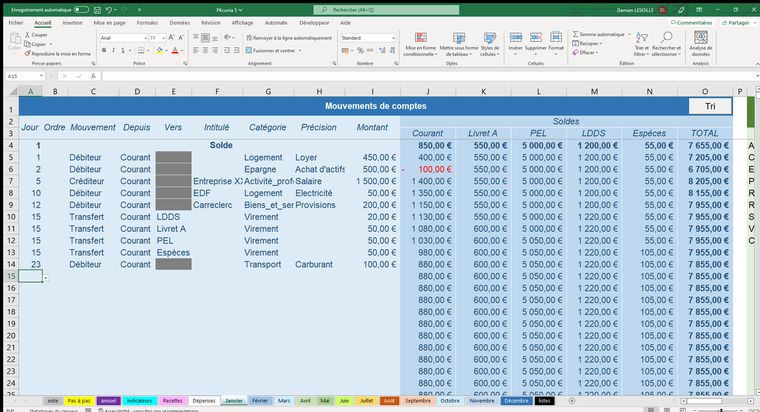760x412 pixels.
Task: Click the yellow fill color swatch button
Action: pyautogui.click(x=159, y=49)
